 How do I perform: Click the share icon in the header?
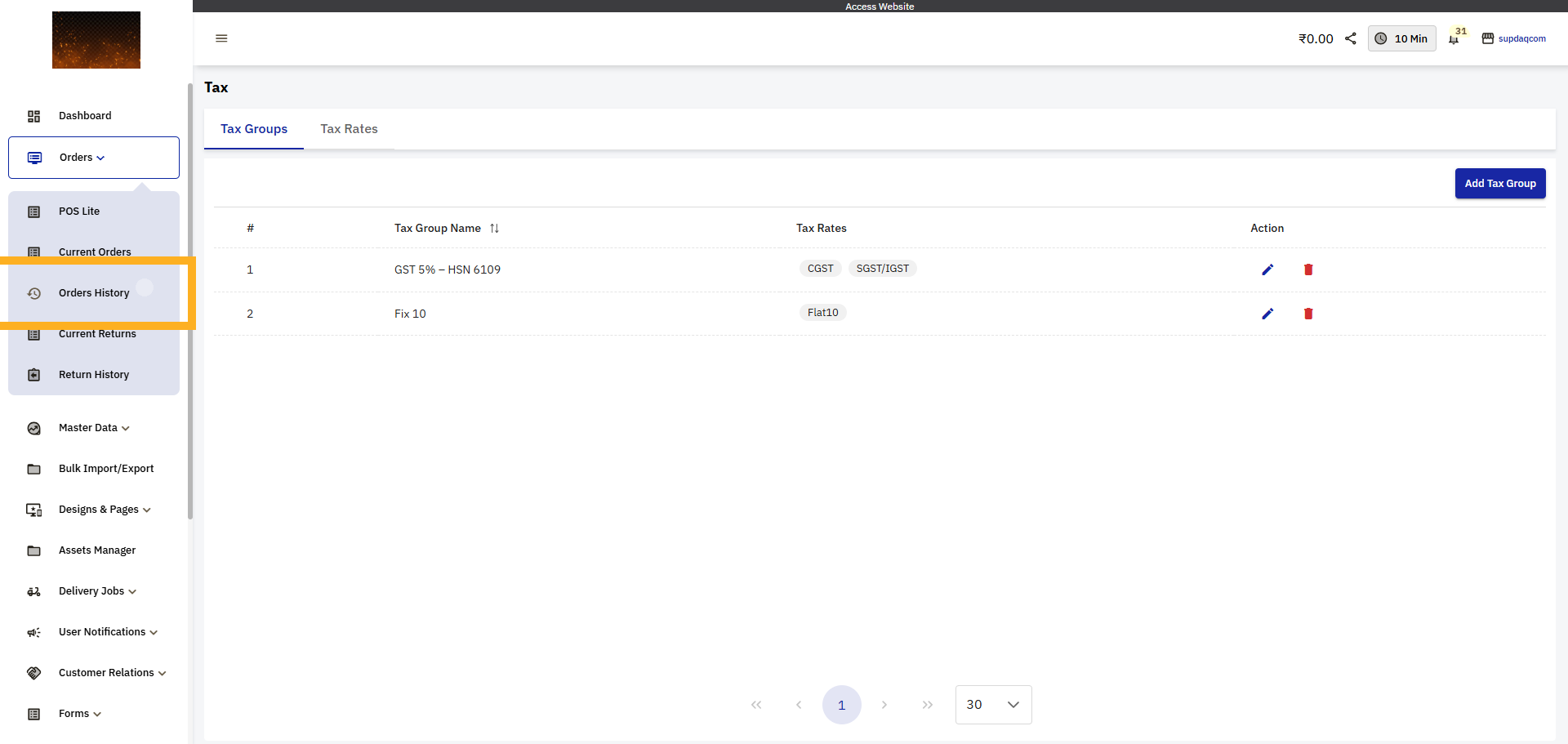click(x=1350, y=38)
